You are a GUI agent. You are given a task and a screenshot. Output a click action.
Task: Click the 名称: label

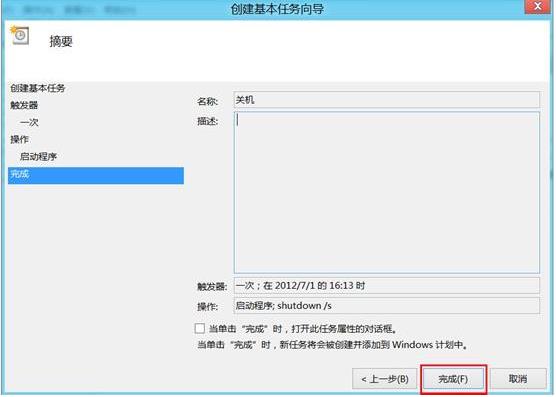207,102
